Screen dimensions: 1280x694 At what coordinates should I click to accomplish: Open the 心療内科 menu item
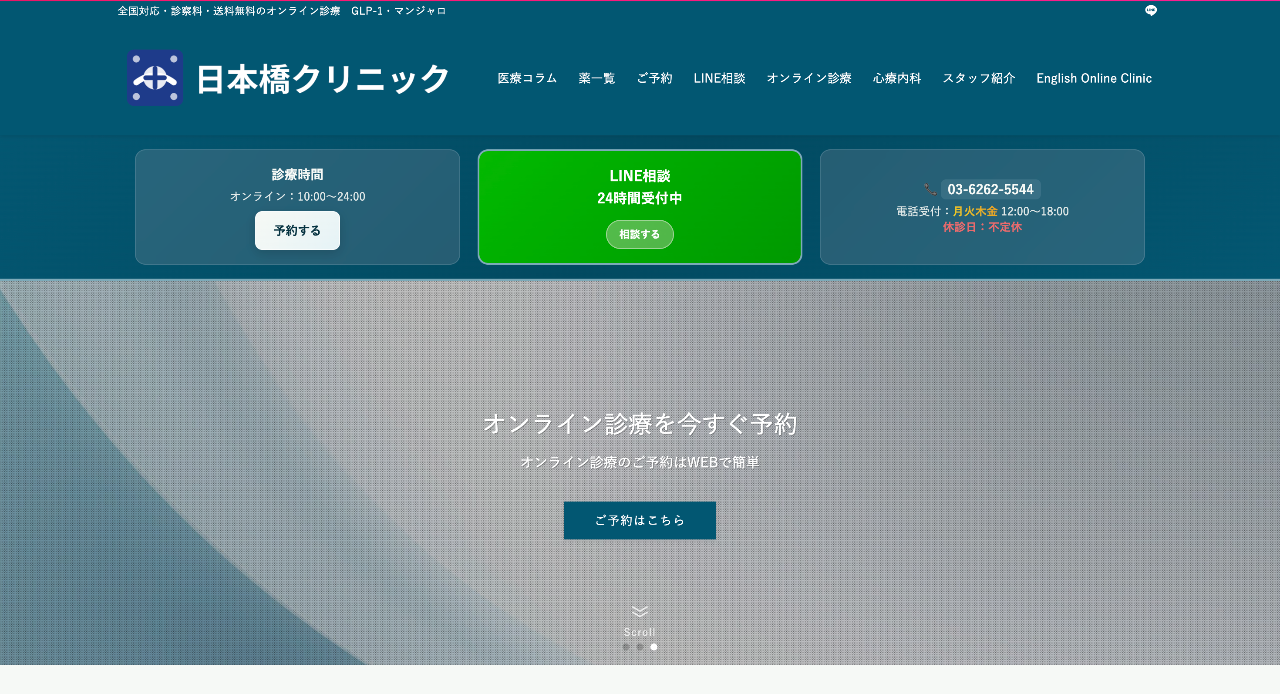click(x=897, y=78)
